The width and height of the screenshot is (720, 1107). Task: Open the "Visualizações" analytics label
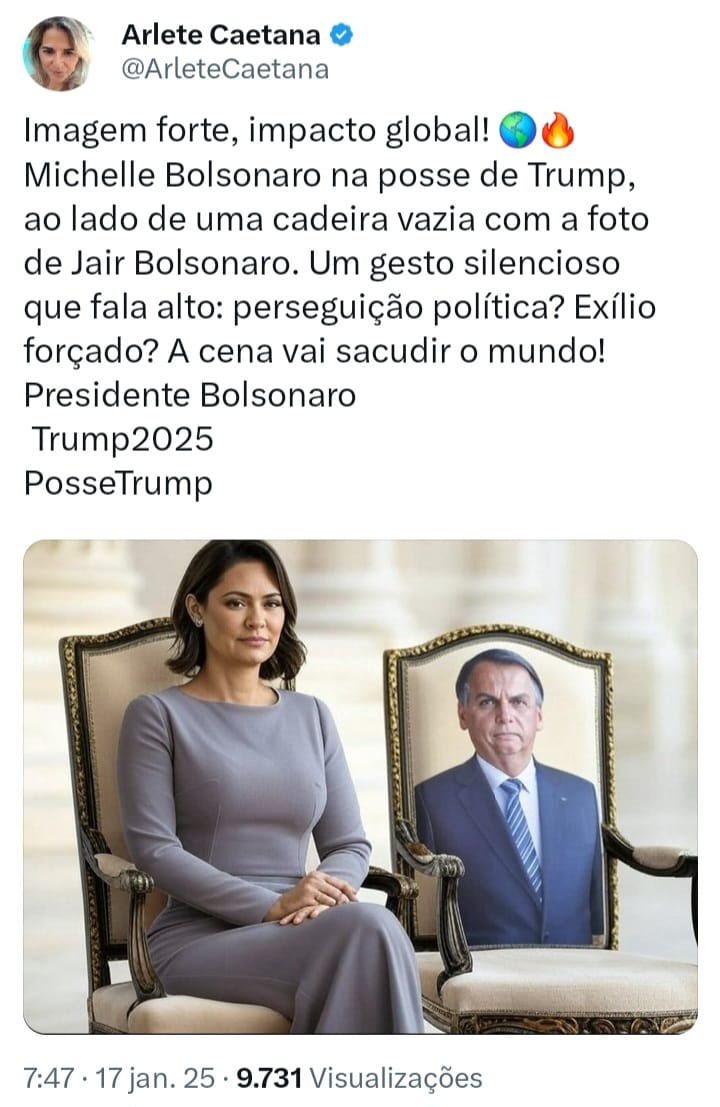pos(396,1078)
